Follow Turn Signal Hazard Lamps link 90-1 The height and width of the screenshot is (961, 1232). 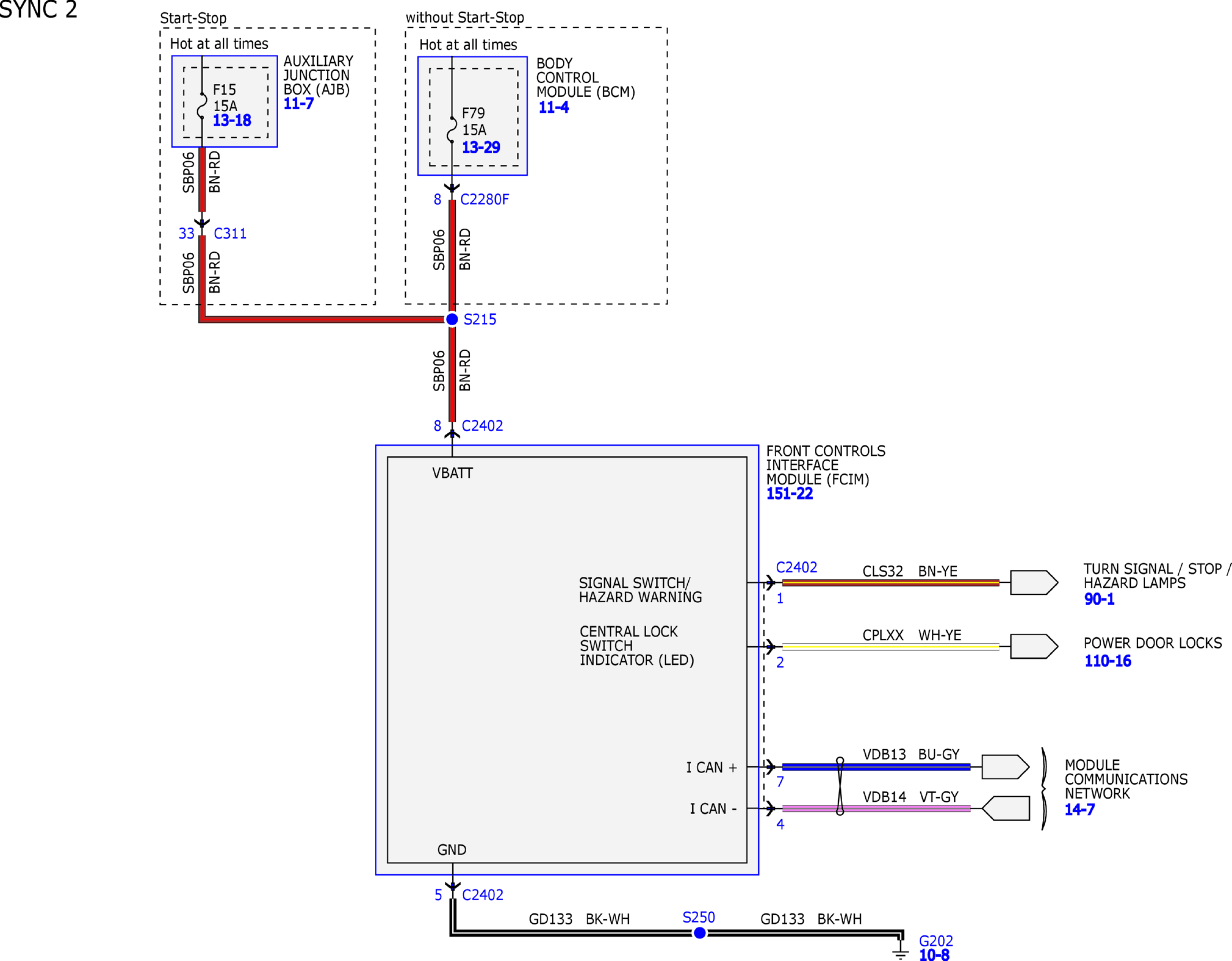point(1099,599)
